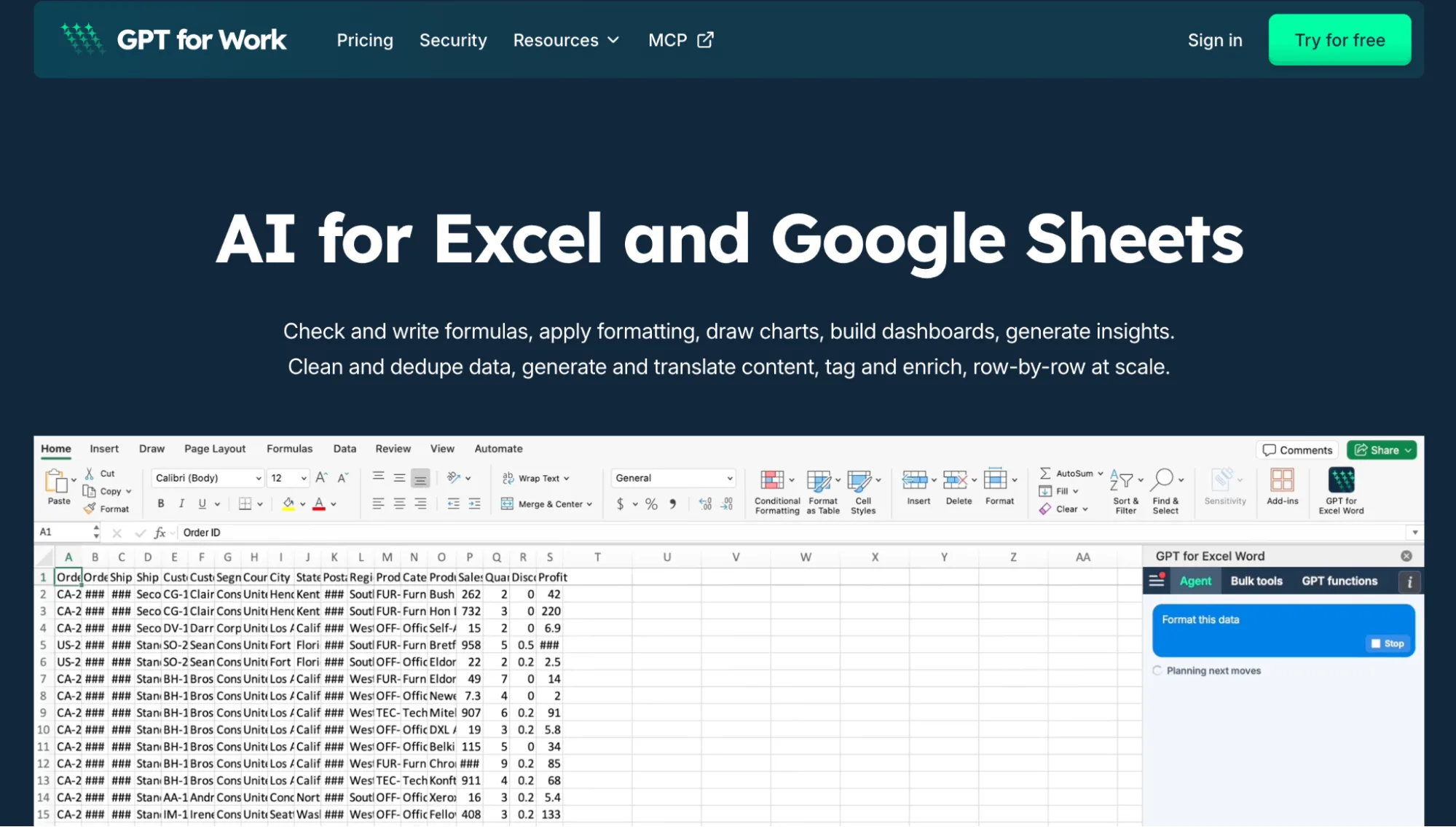1456x827 pixels.
Task: Apply comma style format
Action: tap(673, 503)
